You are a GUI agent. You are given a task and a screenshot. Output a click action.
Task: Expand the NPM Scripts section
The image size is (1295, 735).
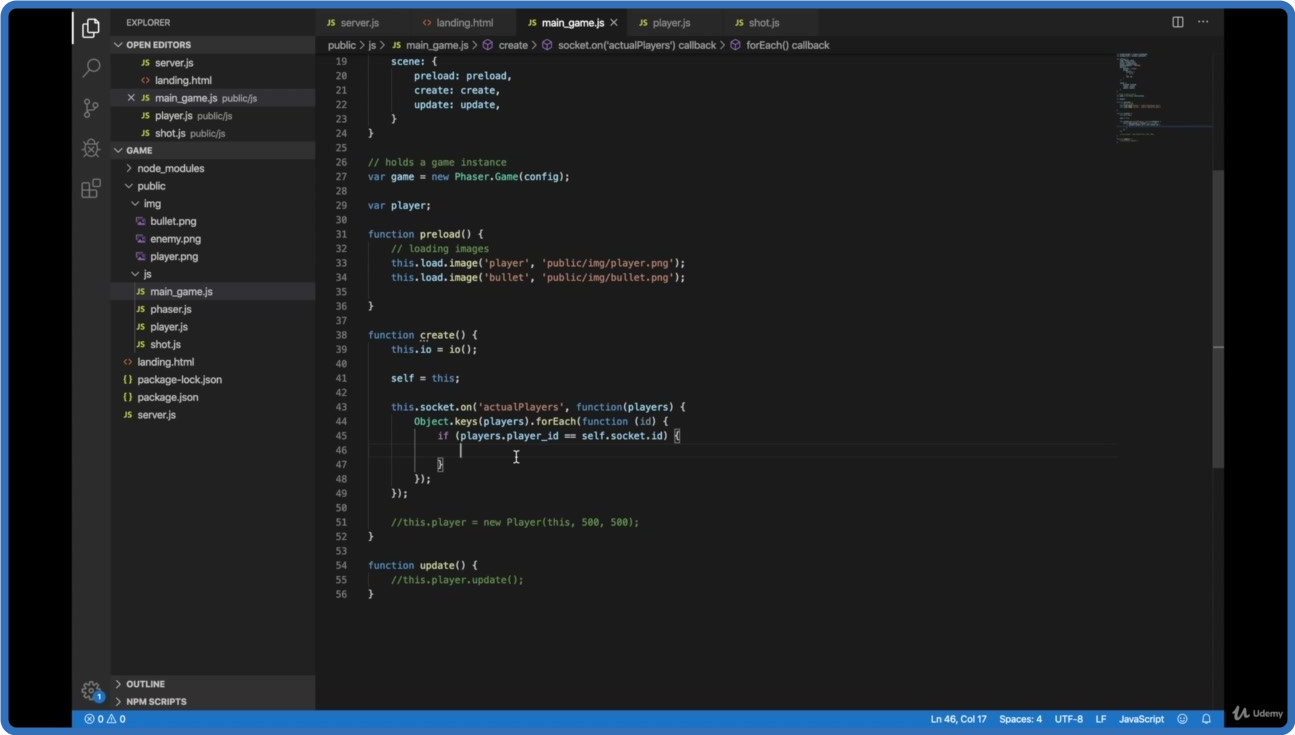[155, 701]
